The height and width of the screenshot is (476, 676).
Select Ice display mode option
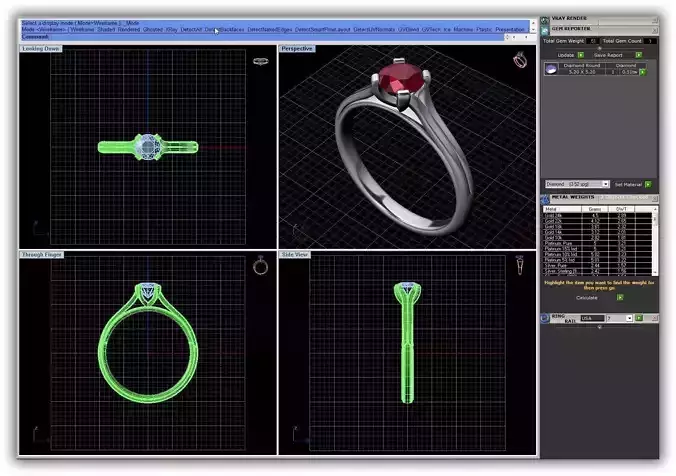447,30
